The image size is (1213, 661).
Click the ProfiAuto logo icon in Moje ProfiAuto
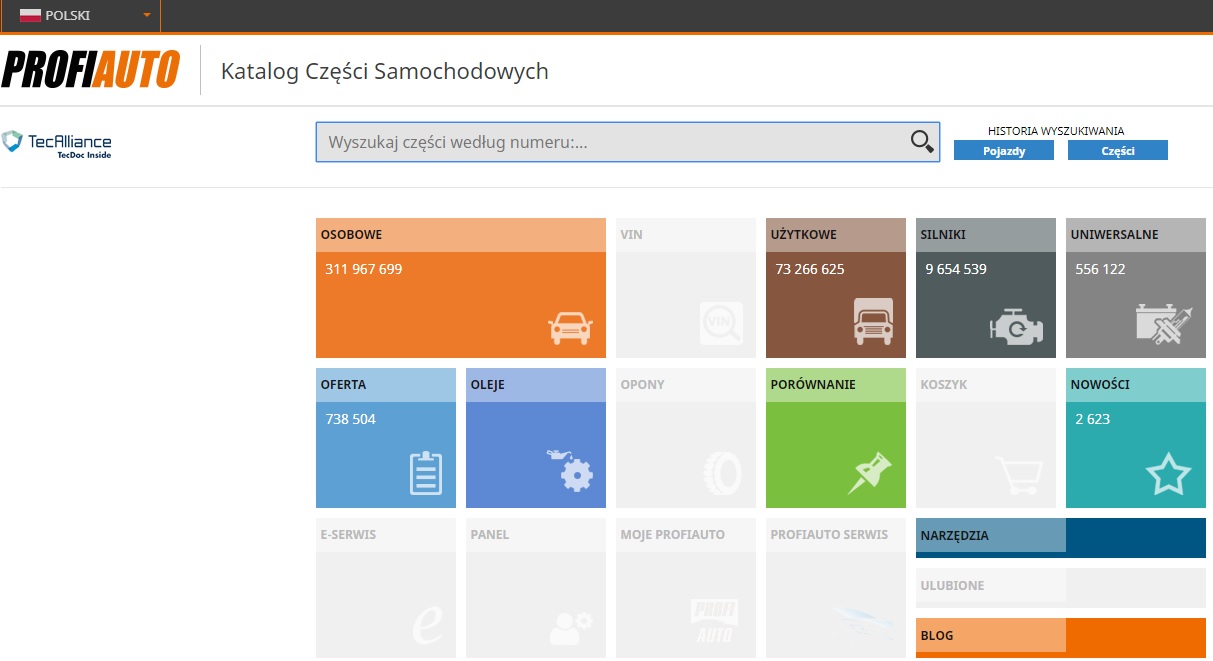(x=713, y=621)
